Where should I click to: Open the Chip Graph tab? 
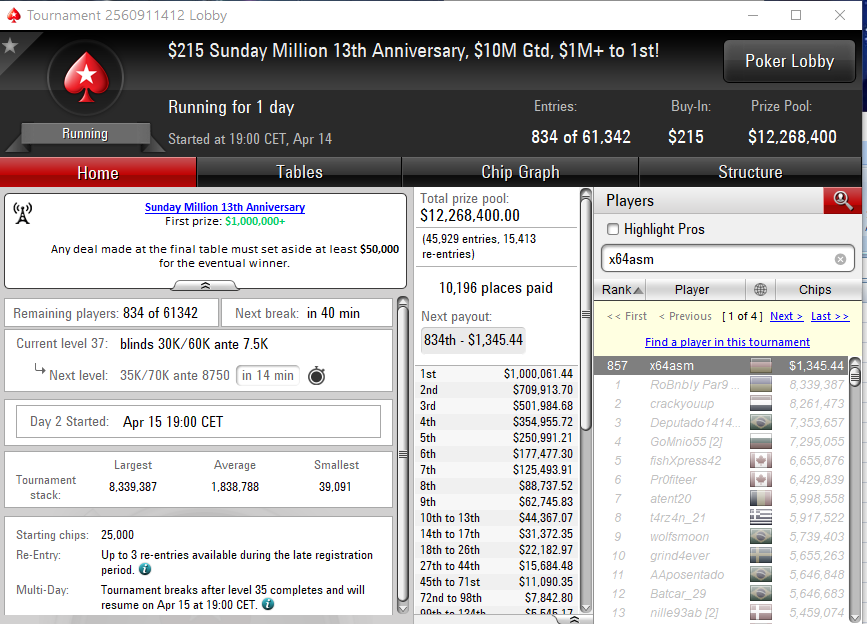(x=520, y=172)
